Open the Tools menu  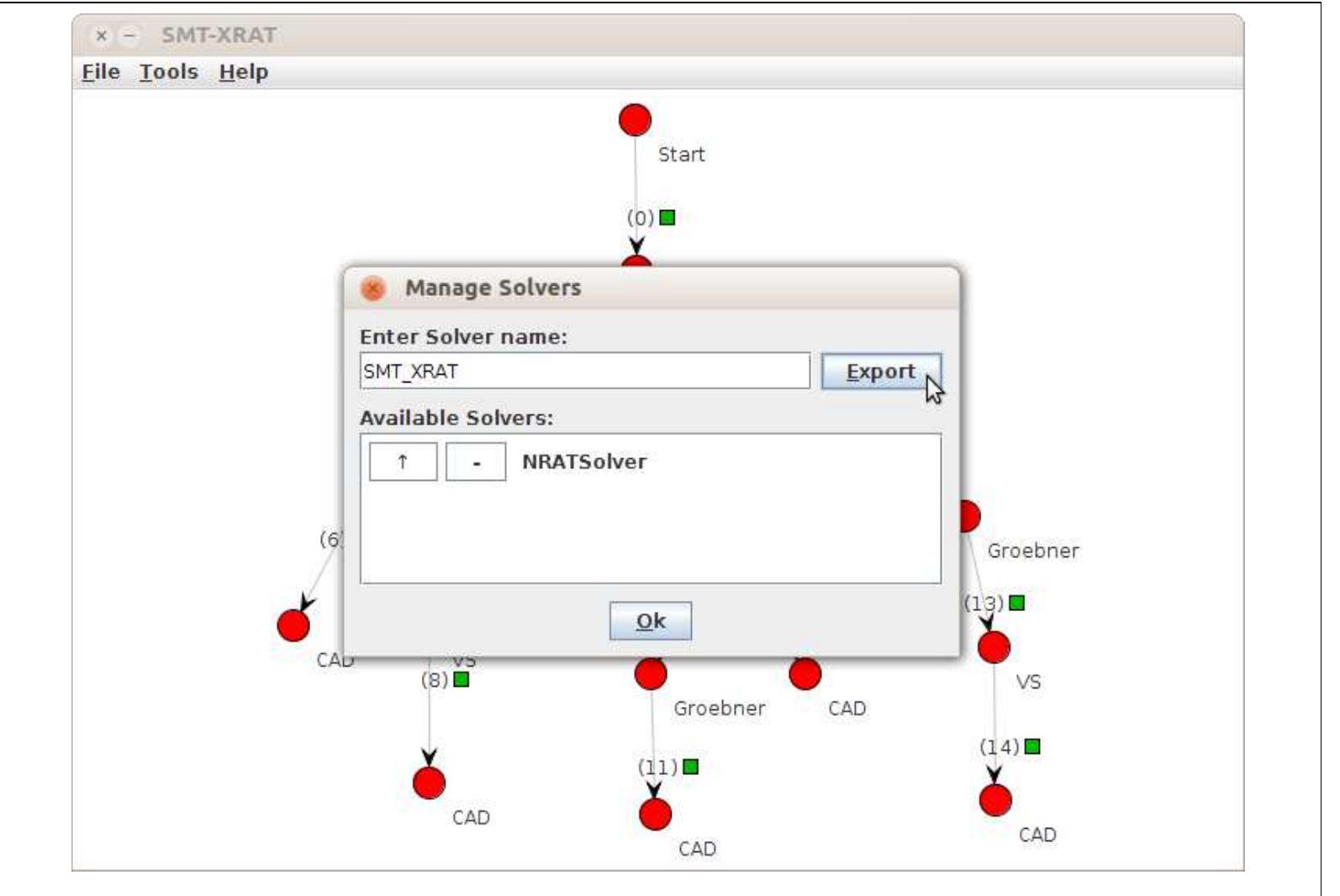pos(168,72)
